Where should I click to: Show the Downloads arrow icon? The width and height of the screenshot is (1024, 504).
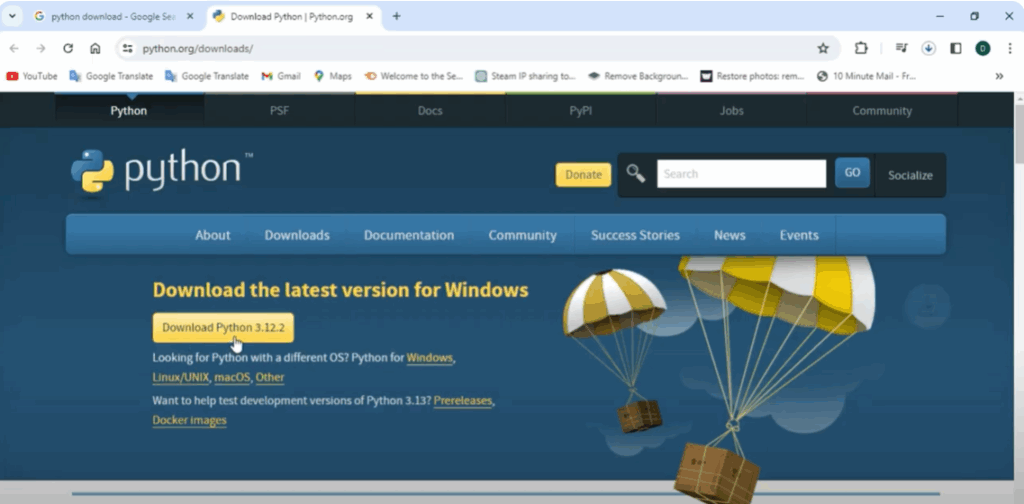click(x=929, y=48)
